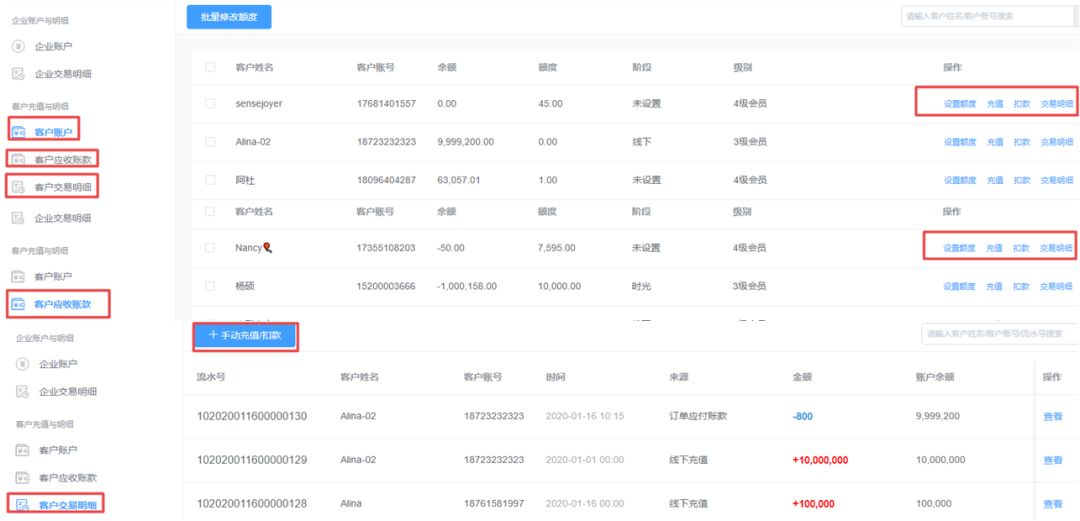The width and height of the screenshot is (1080, 521).
Task: Tick the checkbox for customer sensejoyer
Action: [209, 103]
